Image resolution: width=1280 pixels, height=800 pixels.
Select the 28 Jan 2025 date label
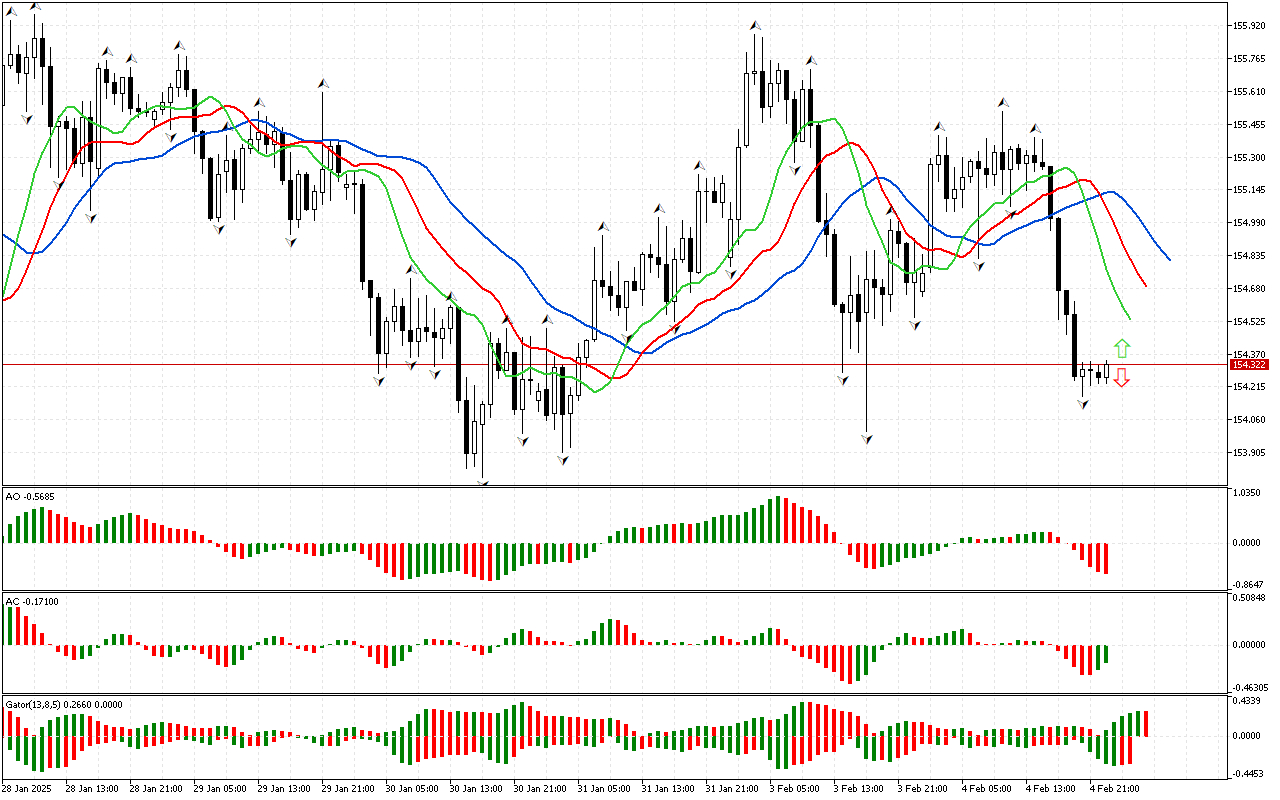coord(28,789)
